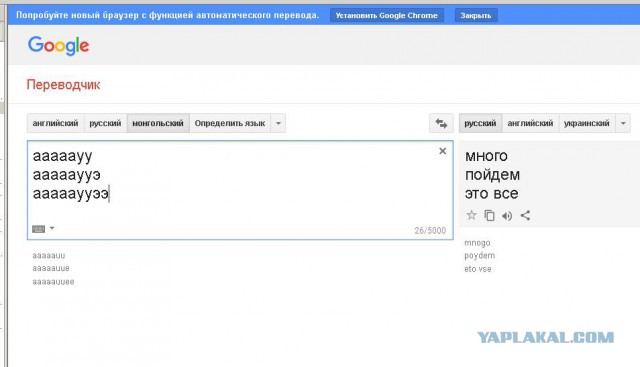
Task: Select украинский as target language
Action: click(587, 123)
